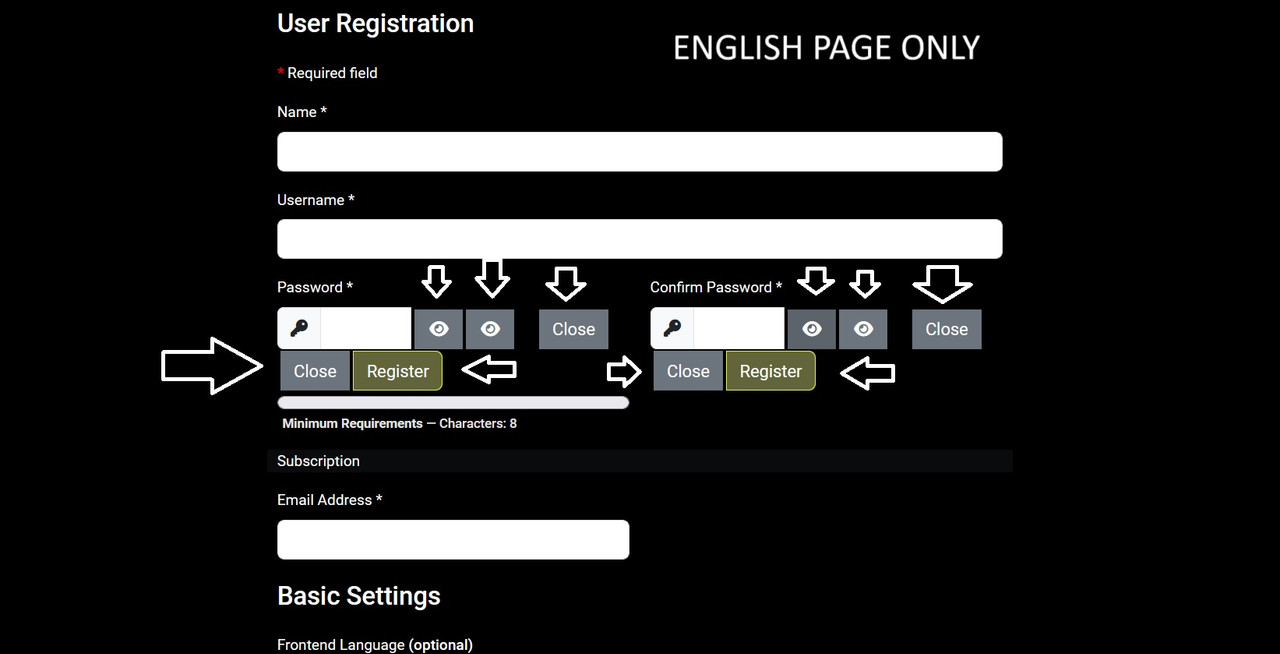Viewport: 1280px width, 654px height.
Task: Click Close left of Register under Password
Action: [315, 371]
